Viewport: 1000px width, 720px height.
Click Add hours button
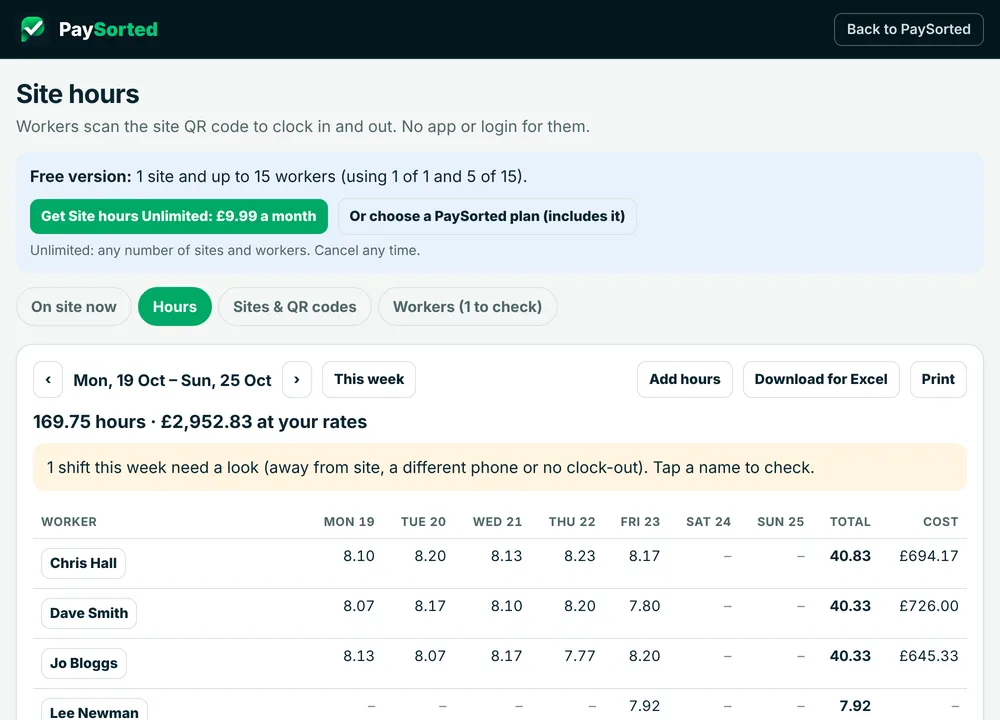pos(684,379)
